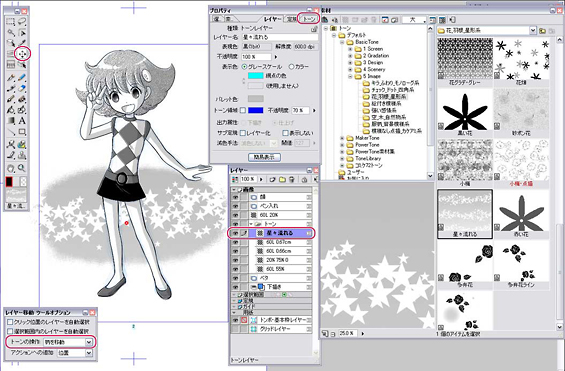Screen dimensions: 565x371
Task: Open the トーンの操作 dropdown
Action: (89, 342)
